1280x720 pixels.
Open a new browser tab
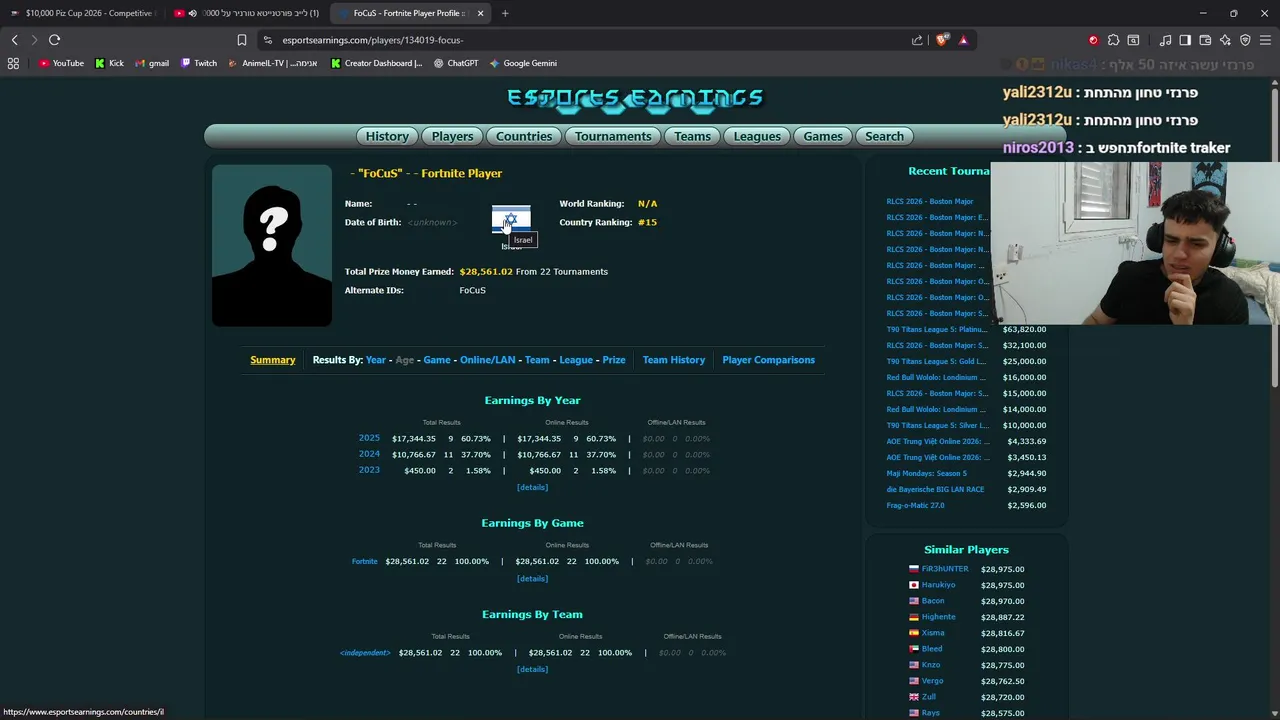[x=505, y=13]
